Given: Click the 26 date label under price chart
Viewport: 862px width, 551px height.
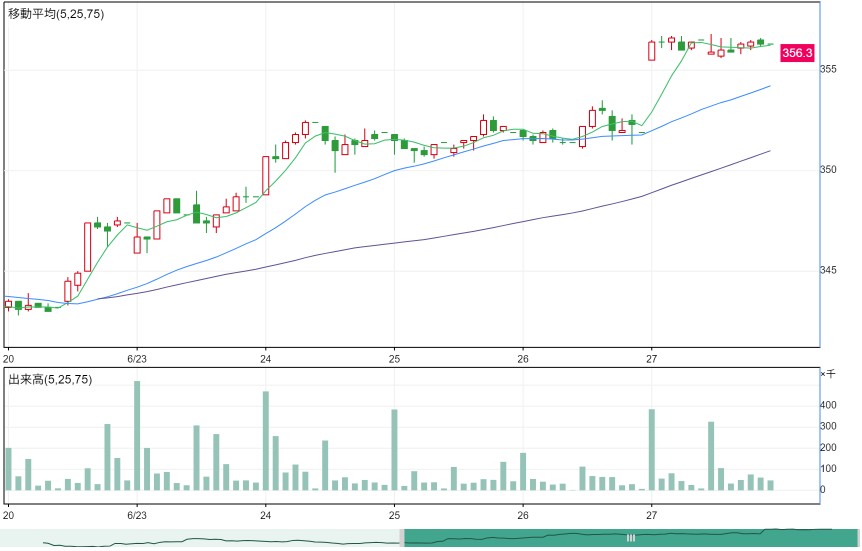Looking at the screenshot, I should (x=523, y=360).
